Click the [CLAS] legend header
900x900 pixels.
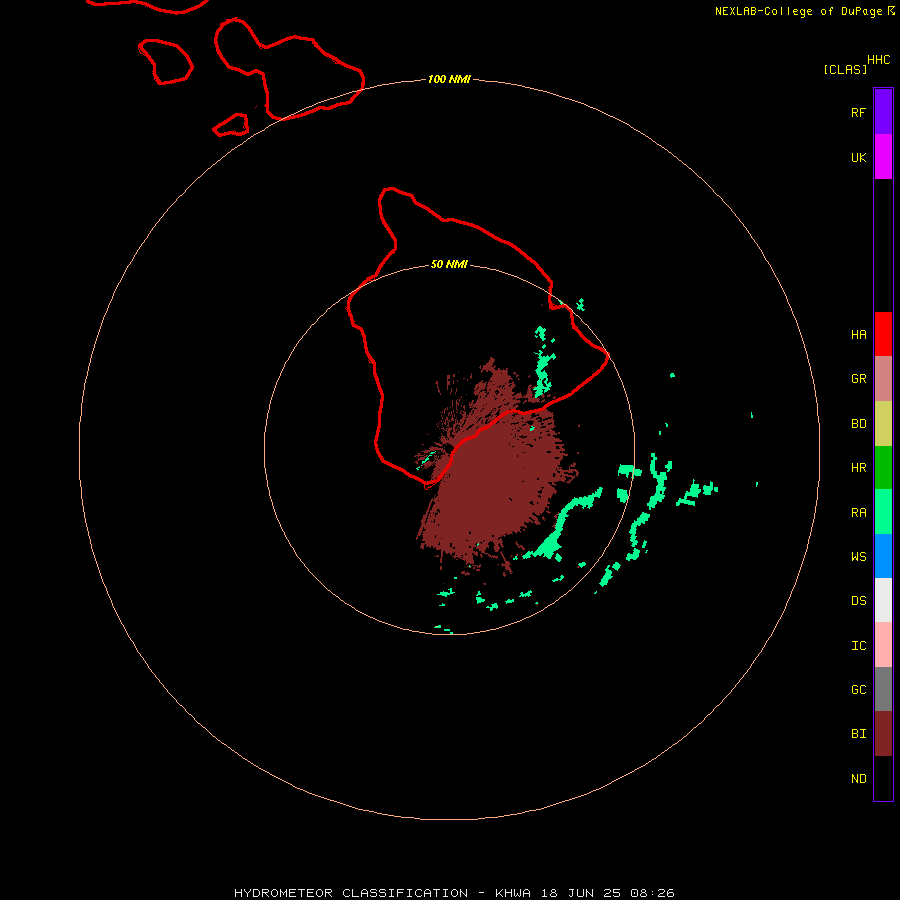click(x=845, y=69)
